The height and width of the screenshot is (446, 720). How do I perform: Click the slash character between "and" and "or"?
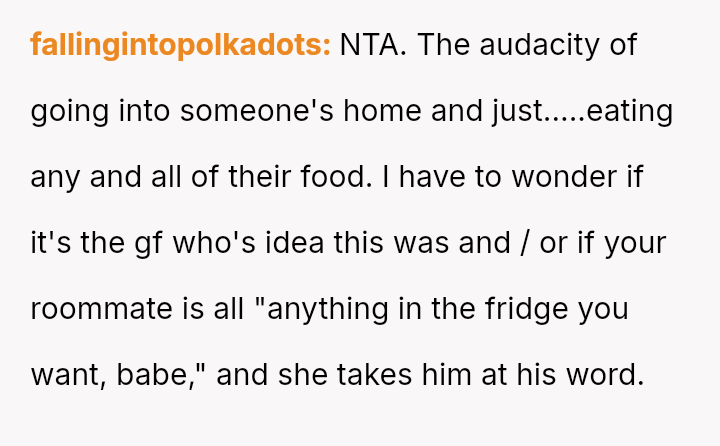pos(520,244)
